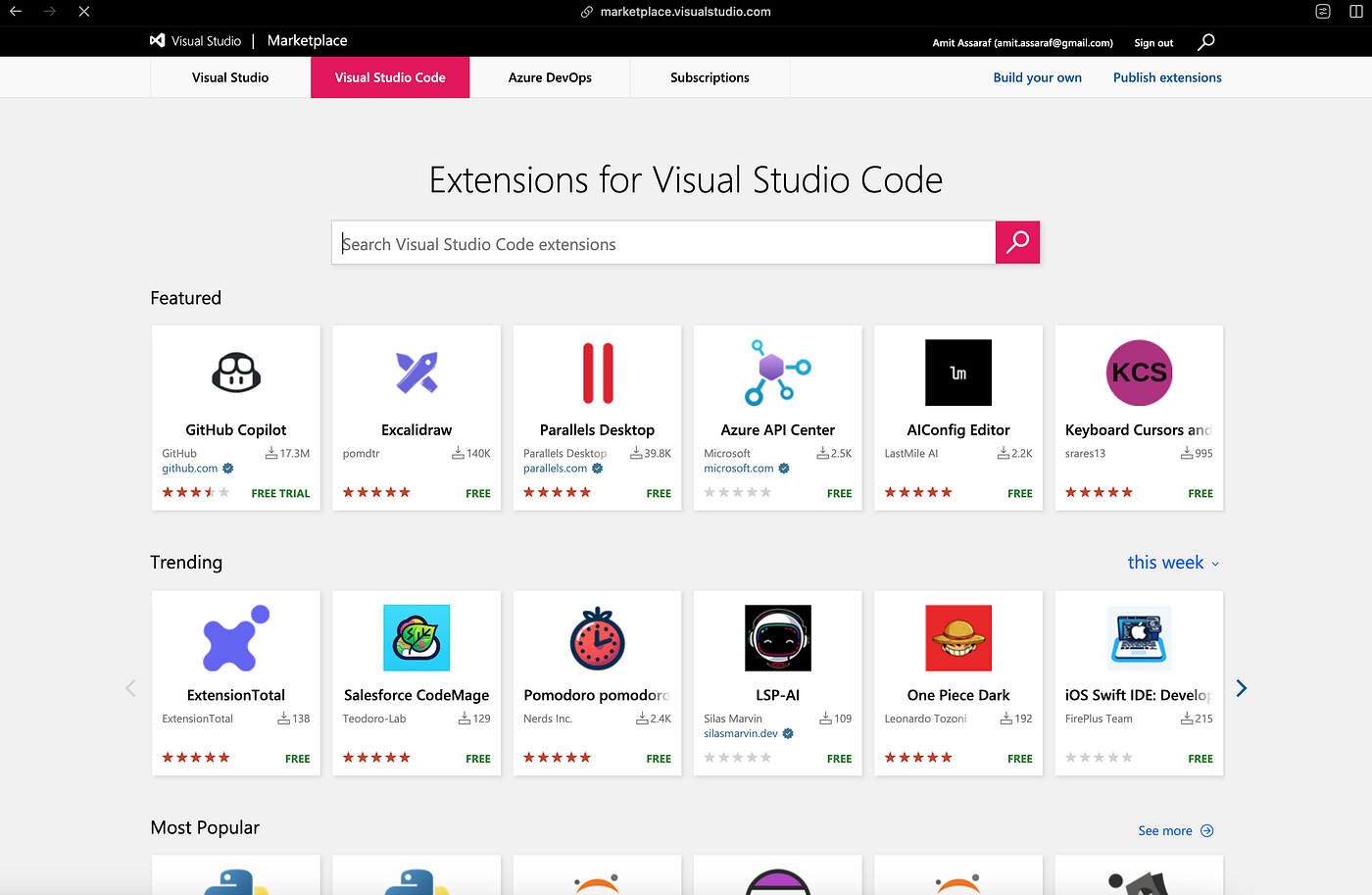1372x895 pixels.
Task: Open the Pomodoro tomato clock icon
Action: point(598,638)
